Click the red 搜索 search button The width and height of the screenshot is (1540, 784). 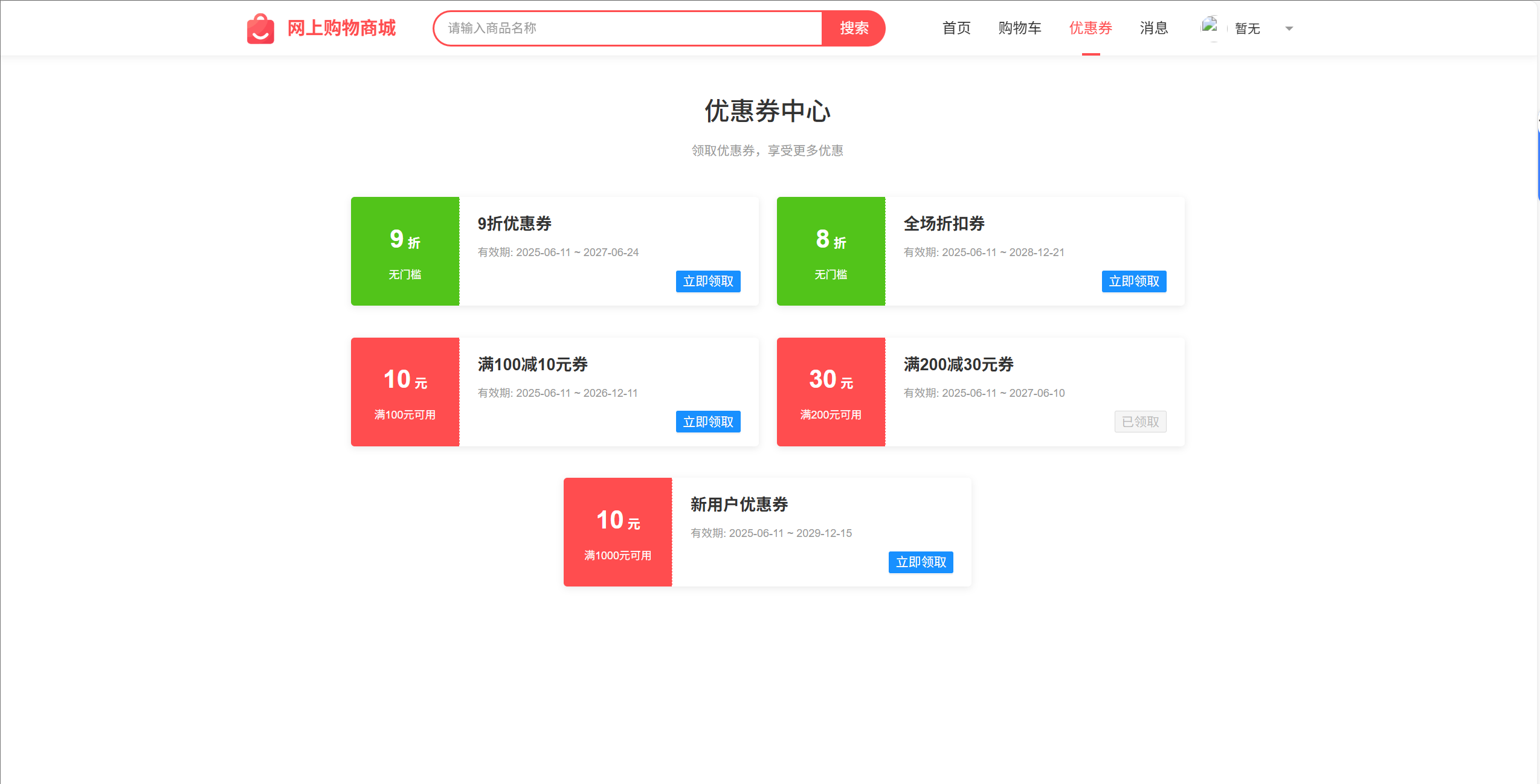[x=854, y=28]
